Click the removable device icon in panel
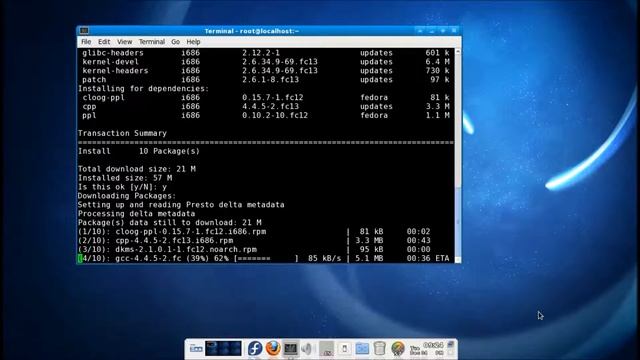The height and width of the screenshot is (360, 640). (x=344, y=348)
